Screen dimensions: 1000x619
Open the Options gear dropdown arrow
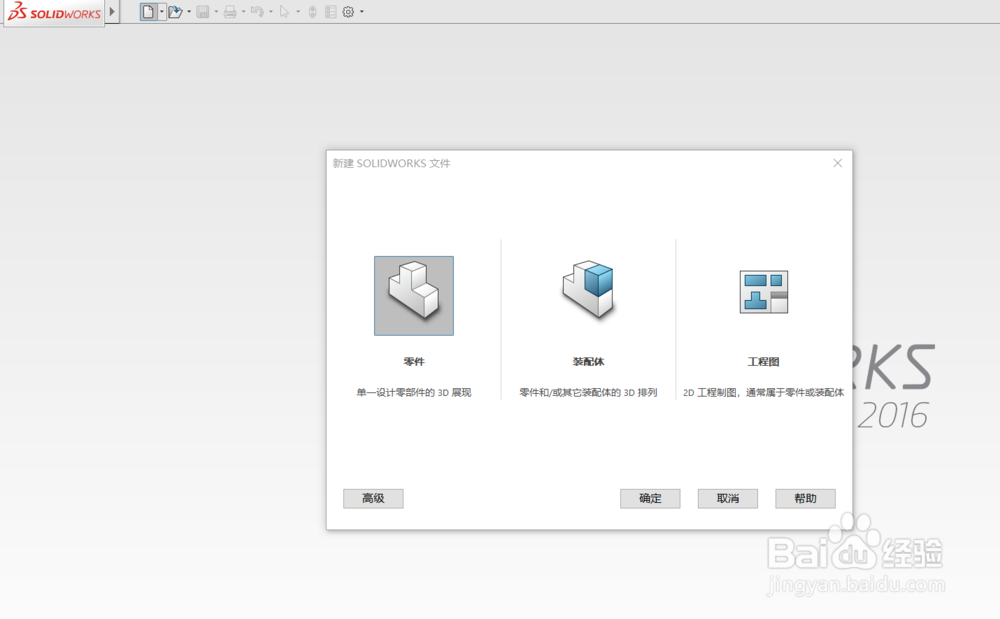coord(362,11)
